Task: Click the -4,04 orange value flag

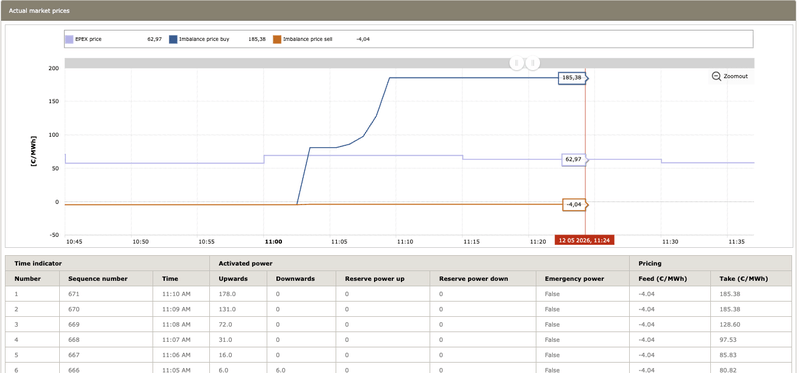Action: [575, 205]
